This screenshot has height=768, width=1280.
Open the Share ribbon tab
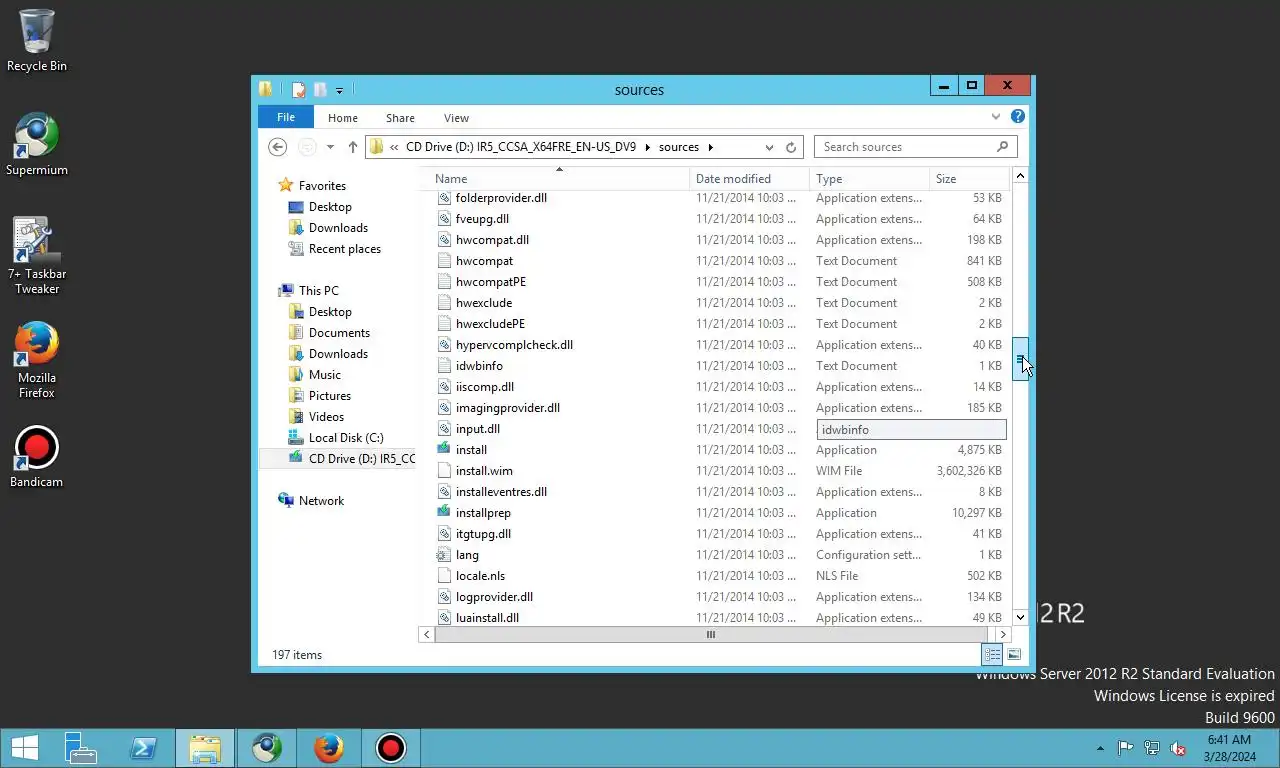tap(400, 118)
